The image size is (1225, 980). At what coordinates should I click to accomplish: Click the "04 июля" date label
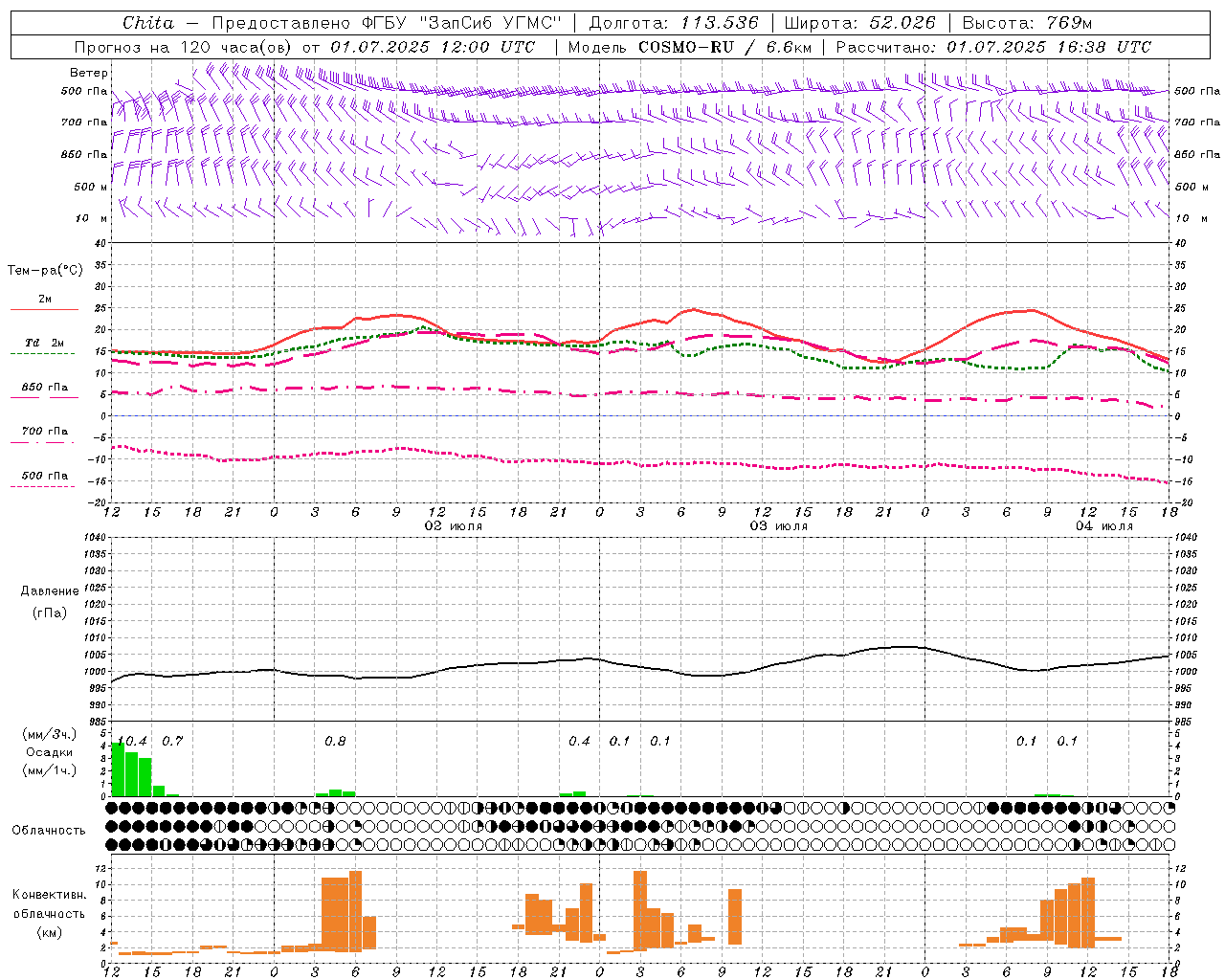(x=1103, y=526)
